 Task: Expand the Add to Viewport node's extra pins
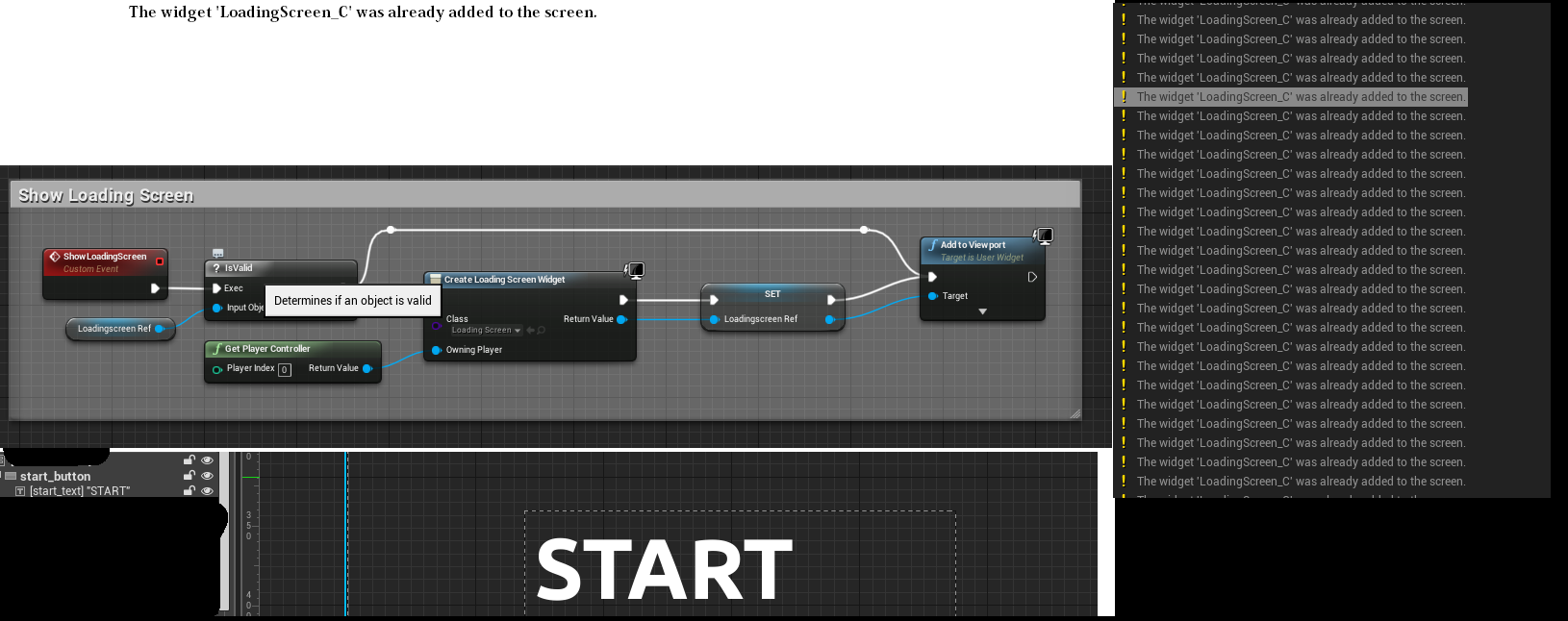pos(982,311)
